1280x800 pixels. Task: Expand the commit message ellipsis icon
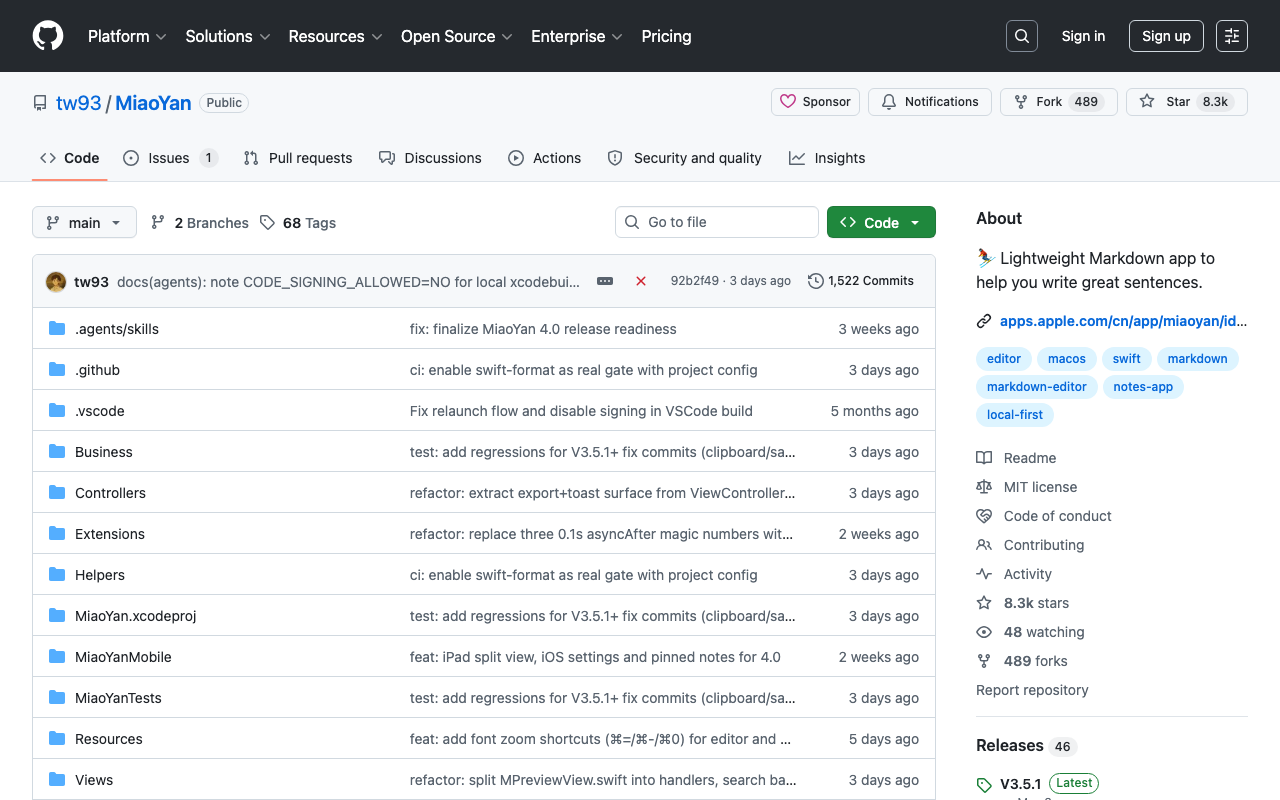coord(605,281)
